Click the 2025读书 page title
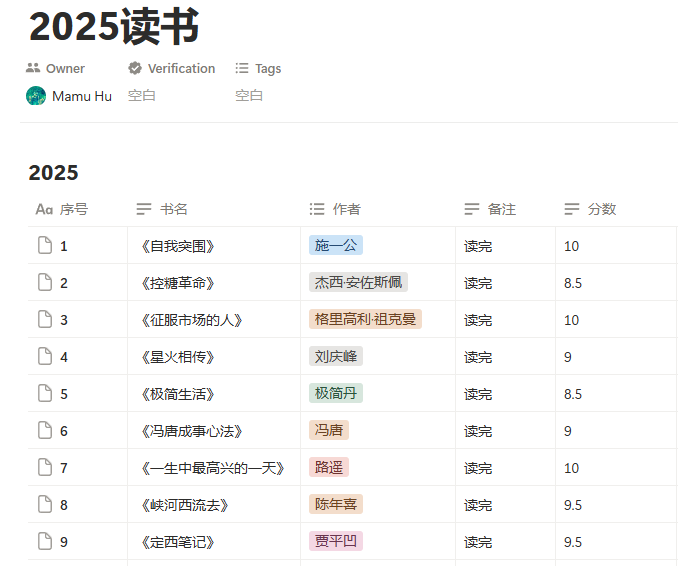The height and width of the screenshot is (566, 678). pos(114,27)
